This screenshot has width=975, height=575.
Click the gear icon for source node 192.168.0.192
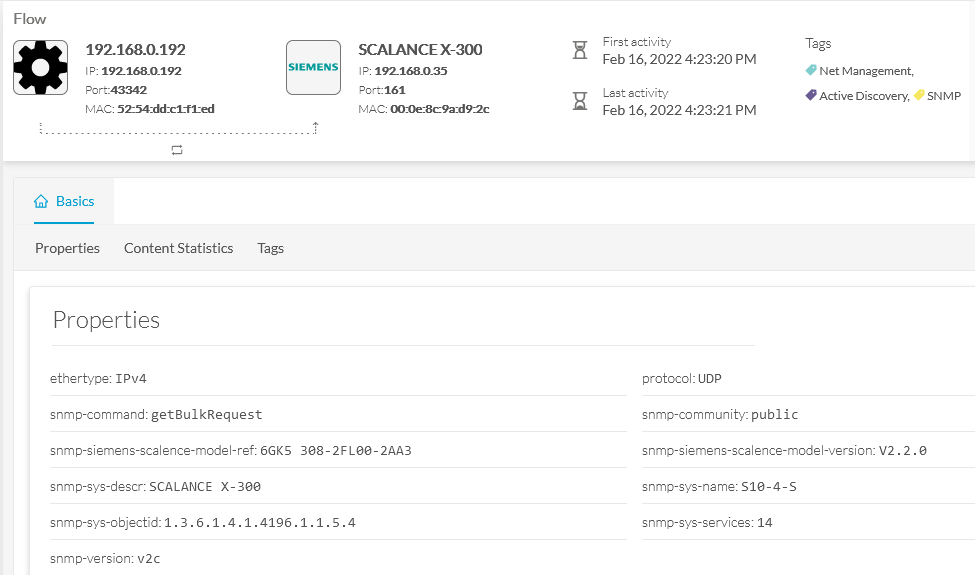coord(40,68)
